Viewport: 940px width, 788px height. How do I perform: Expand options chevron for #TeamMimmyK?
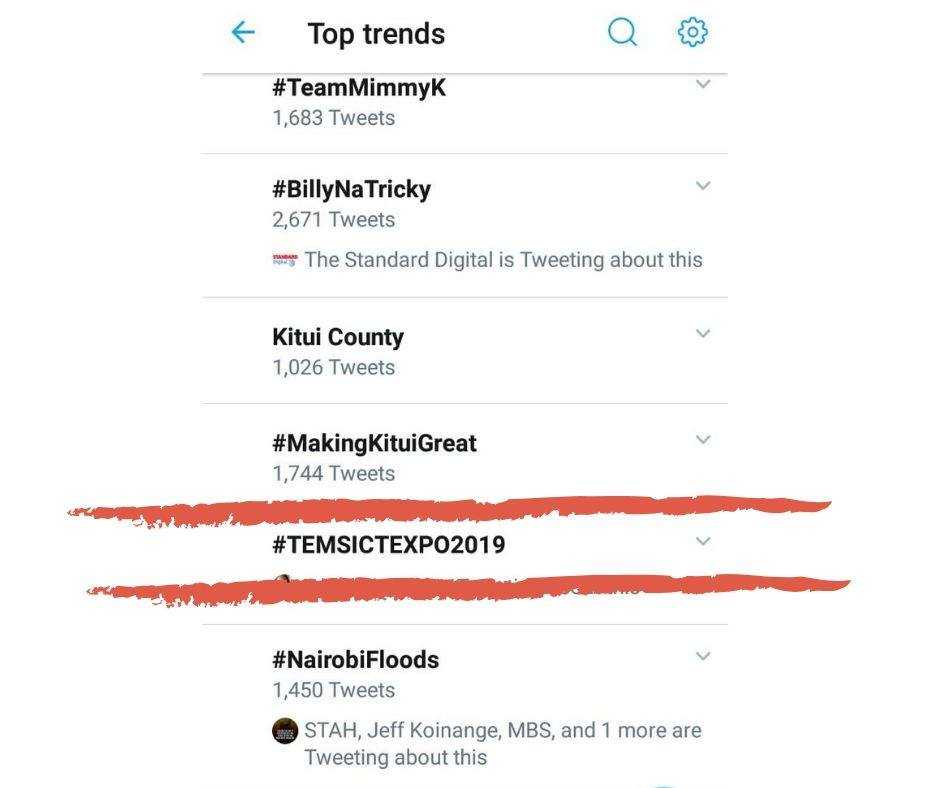pyautogui.click(x=703, y=85)
